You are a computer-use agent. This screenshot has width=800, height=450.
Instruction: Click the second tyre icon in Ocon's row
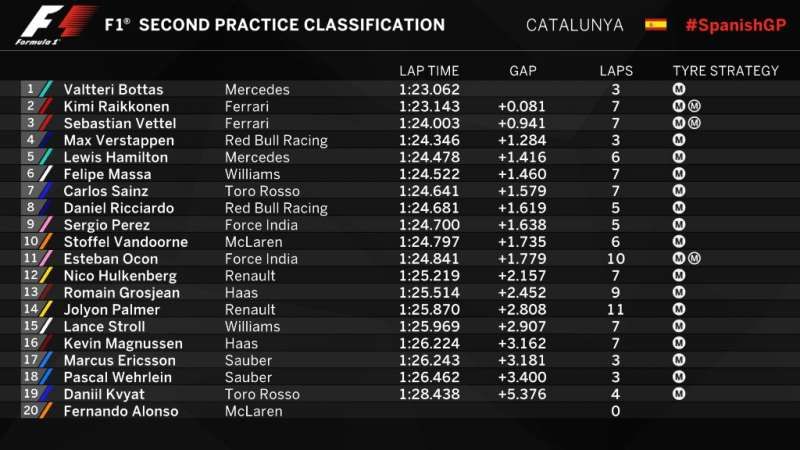695,259
